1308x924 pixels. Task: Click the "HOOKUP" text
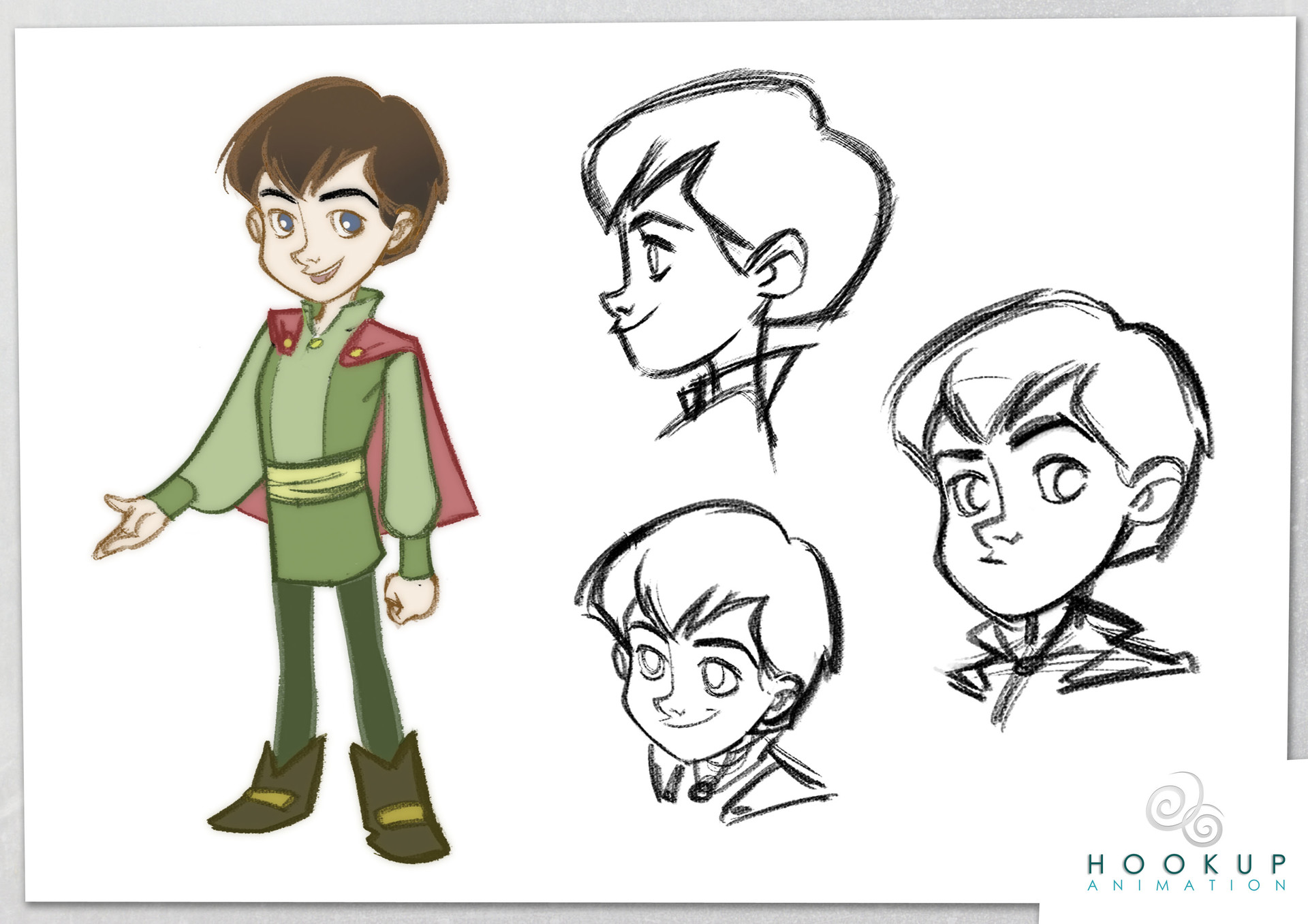point(1187,864)
